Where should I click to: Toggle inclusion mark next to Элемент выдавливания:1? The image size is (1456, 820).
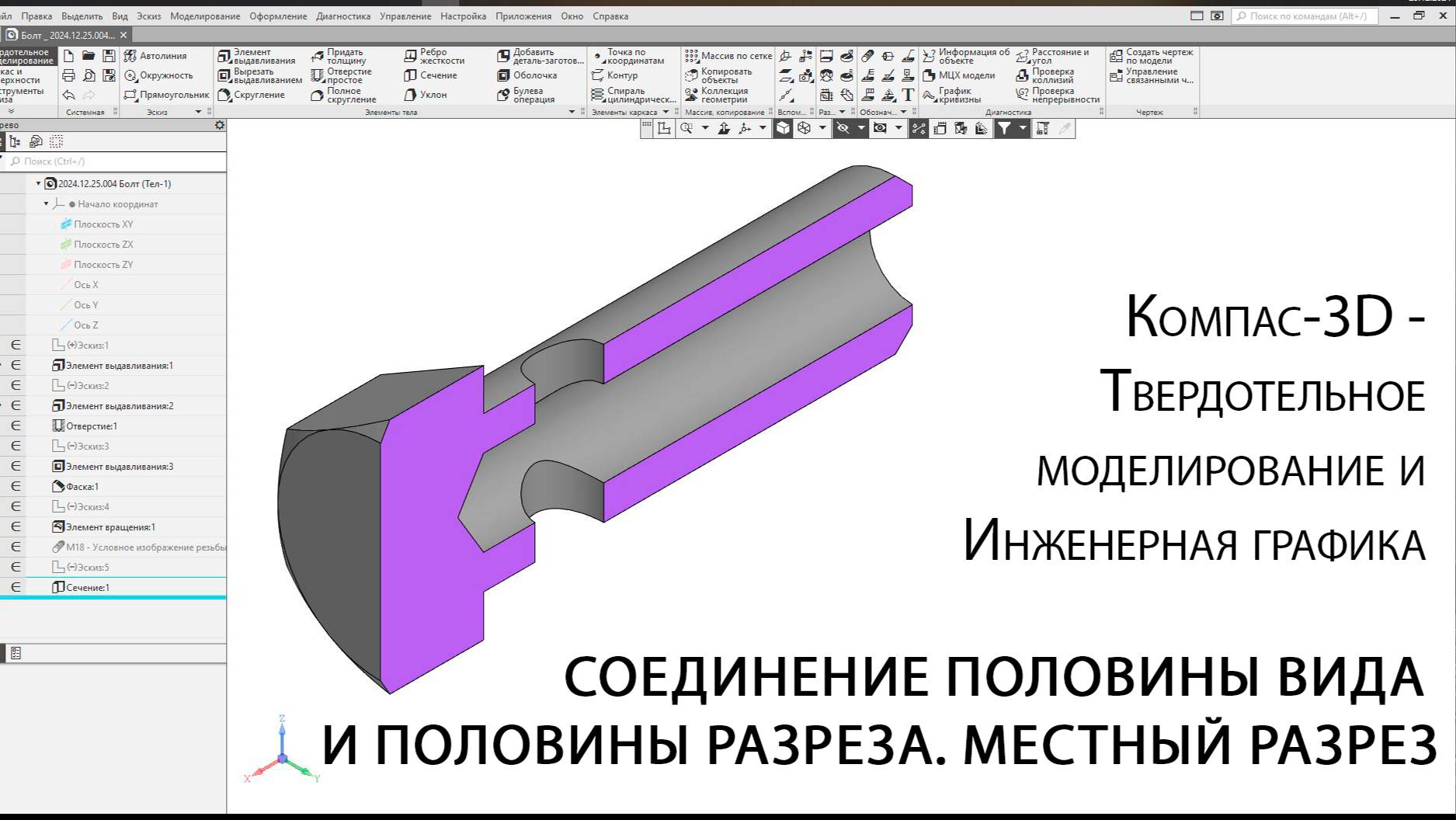pyautogui.click(x=16, y=365)
